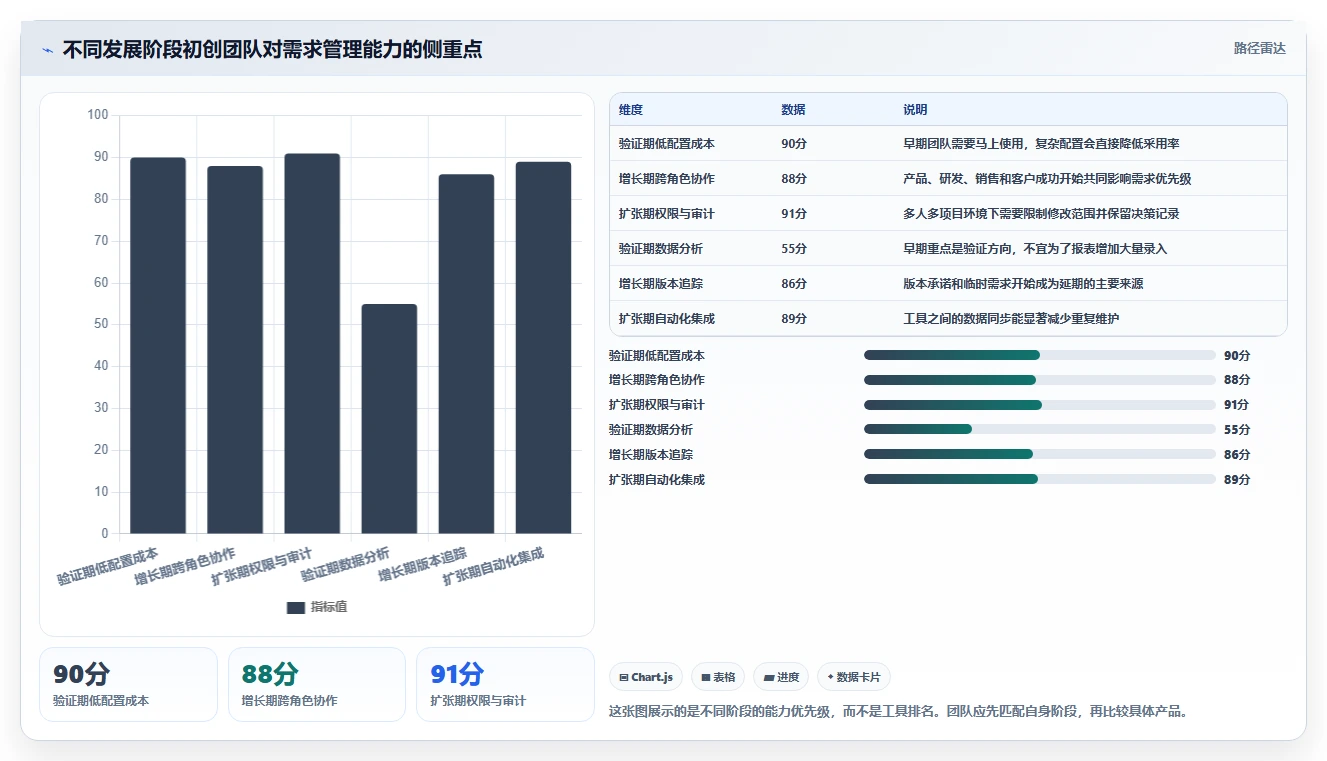Click description about 产品、研发、销售和客户成功

click(x=1047, y=179)
